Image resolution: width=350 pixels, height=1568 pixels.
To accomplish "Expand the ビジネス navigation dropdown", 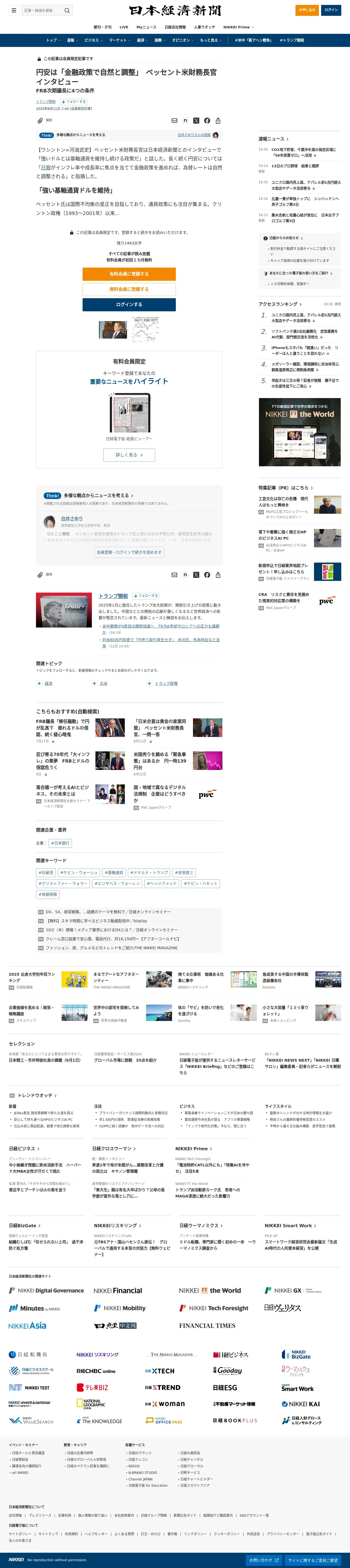I will 93,40.
